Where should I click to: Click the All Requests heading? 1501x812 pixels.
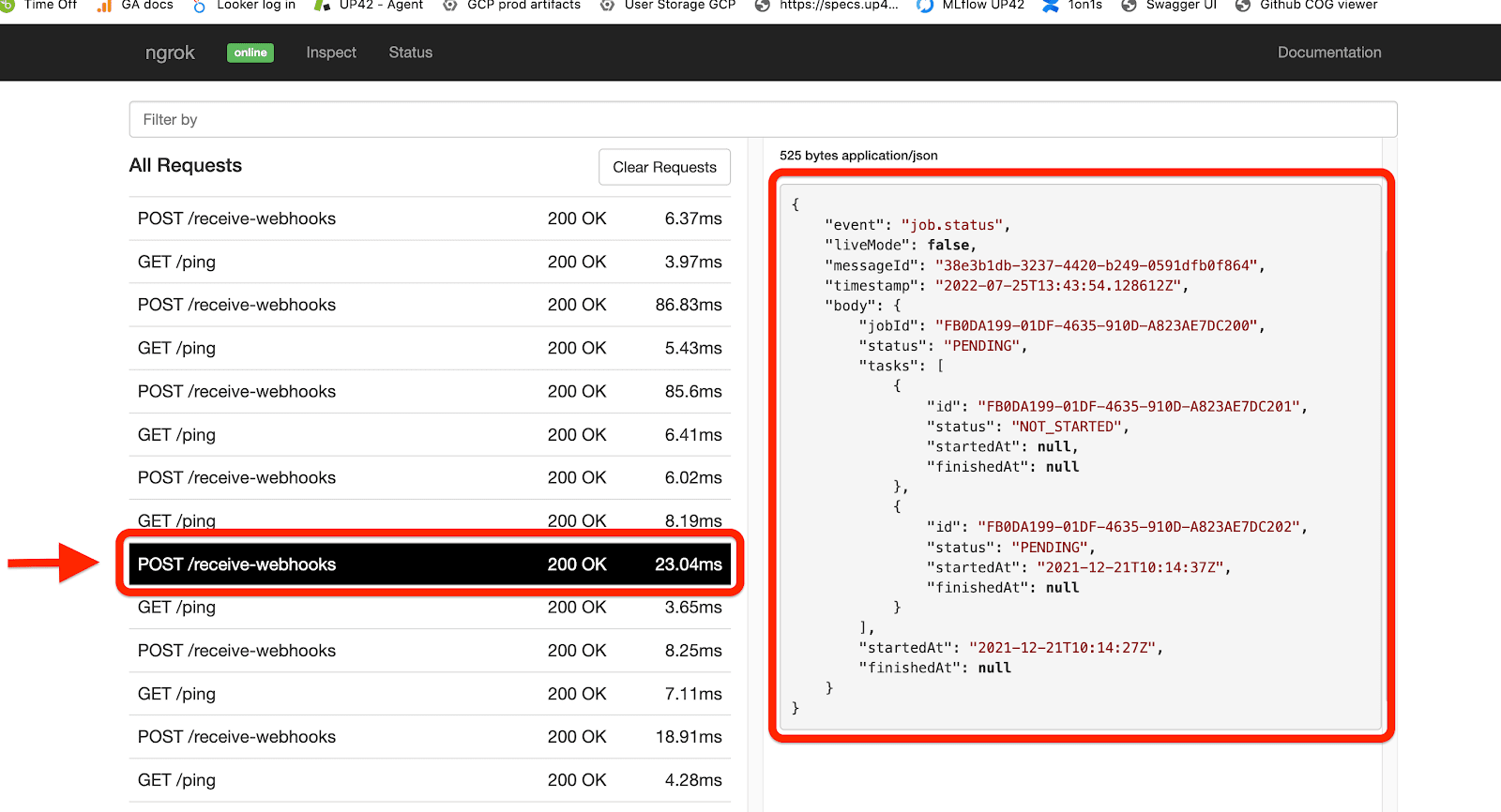click(x=186, y=165)
